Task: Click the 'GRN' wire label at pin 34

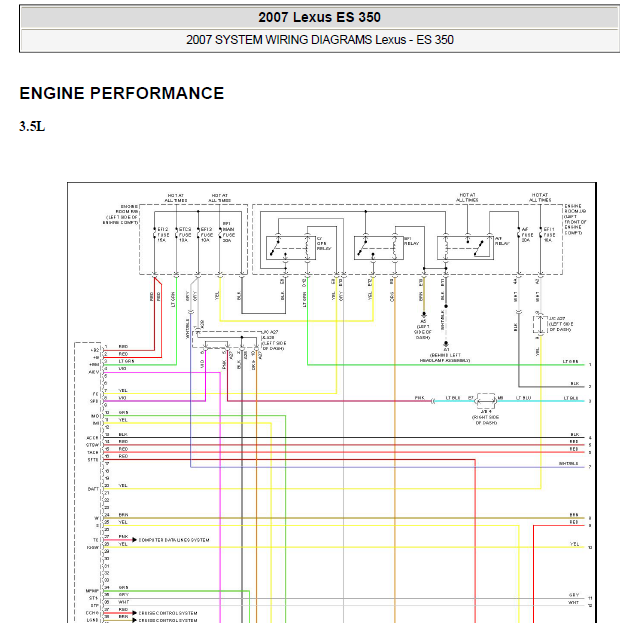Action: pos(123,588)
